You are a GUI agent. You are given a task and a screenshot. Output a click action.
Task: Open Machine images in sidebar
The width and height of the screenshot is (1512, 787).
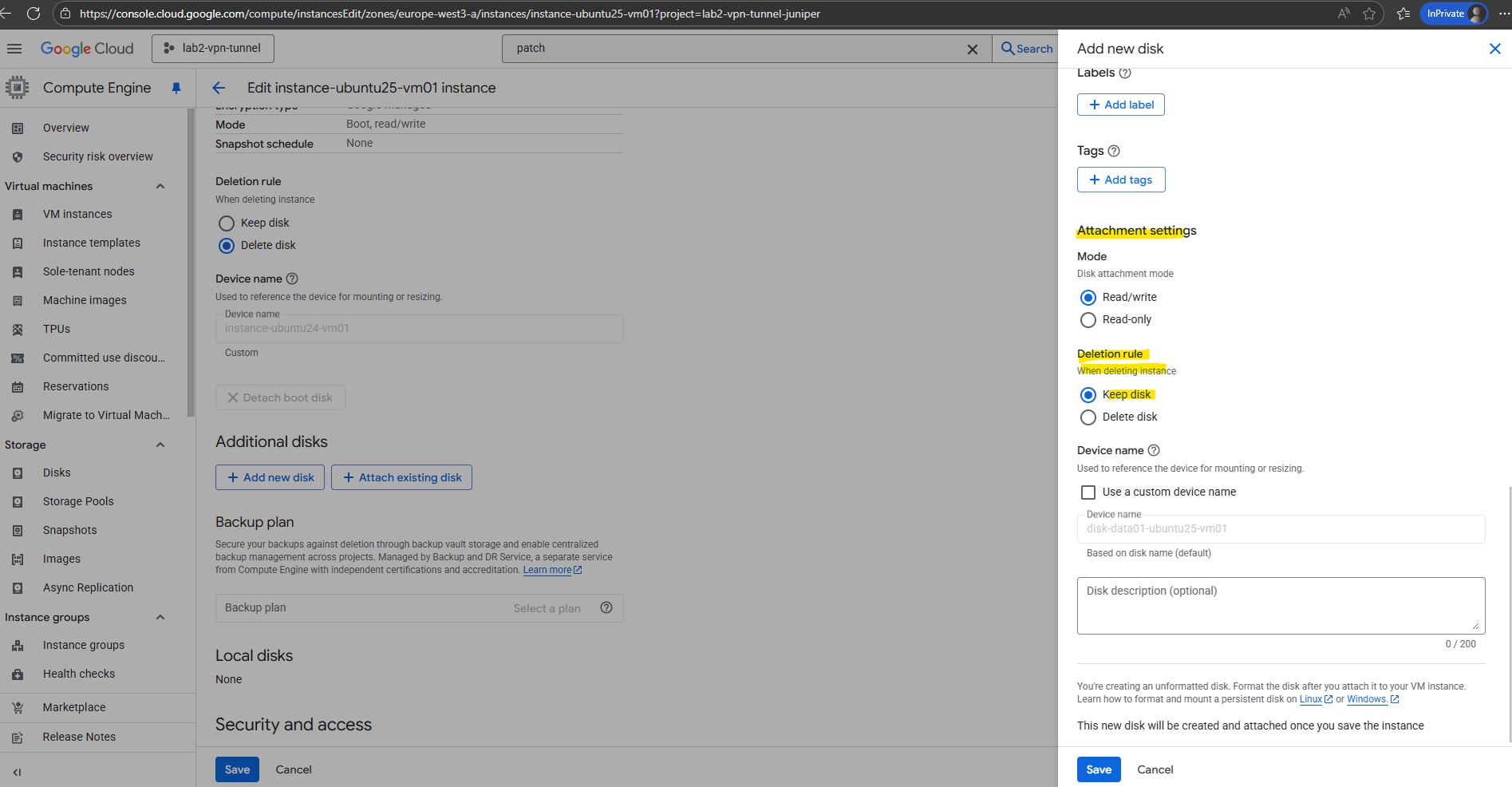coord(85,300)
